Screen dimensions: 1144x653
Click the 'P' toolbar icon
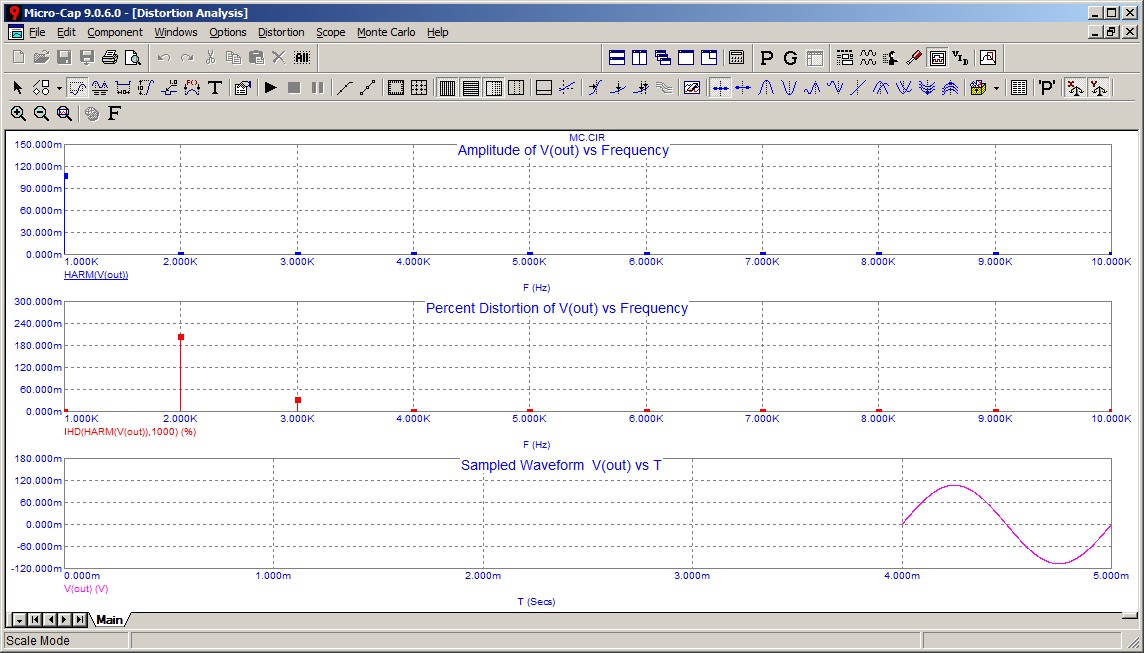(x=767, y=58)
